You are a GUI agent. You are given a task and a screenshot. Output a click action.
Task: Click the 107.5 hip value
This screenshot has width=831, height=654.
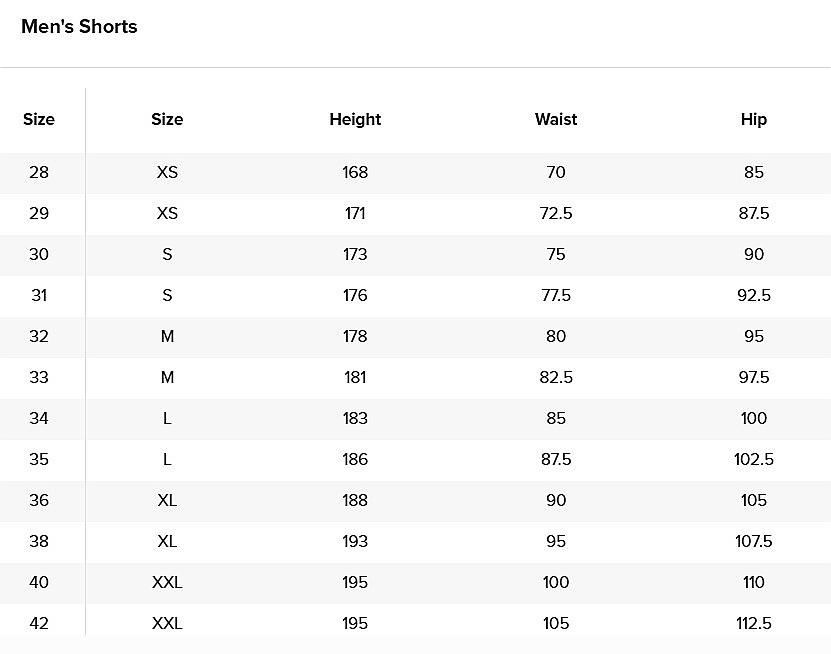[x=754, y=541]
